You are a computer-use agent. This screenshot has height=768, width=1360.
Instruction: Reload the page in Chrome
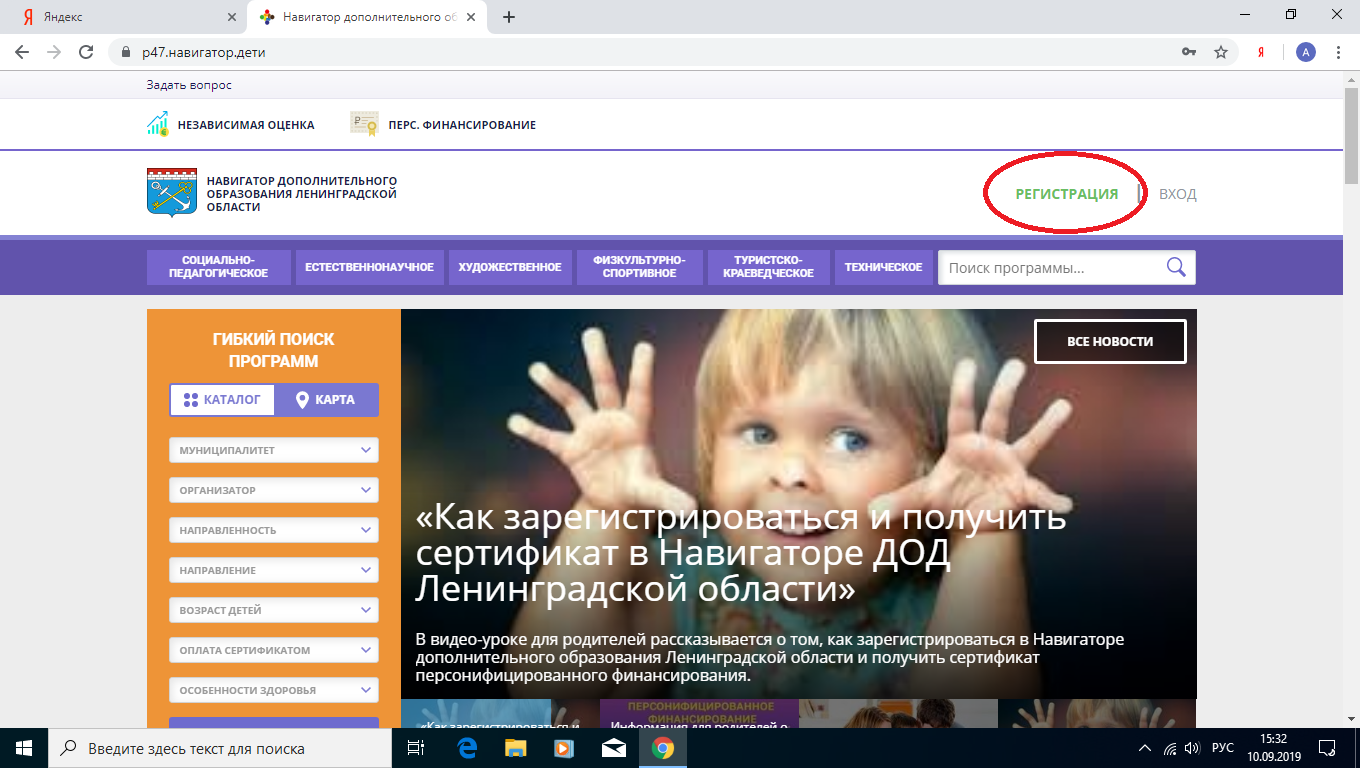[86, 52]
